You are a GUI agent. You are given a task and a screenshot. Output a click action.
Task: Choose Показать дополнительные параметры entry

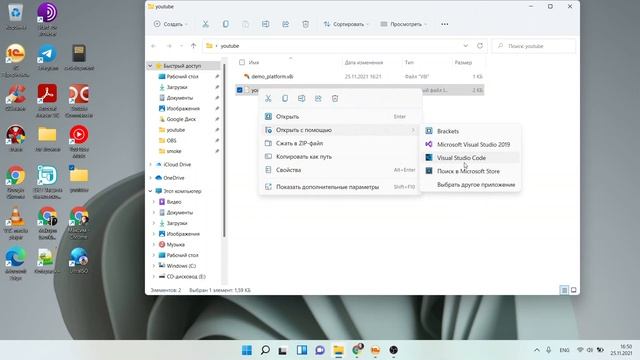point(340,187)
